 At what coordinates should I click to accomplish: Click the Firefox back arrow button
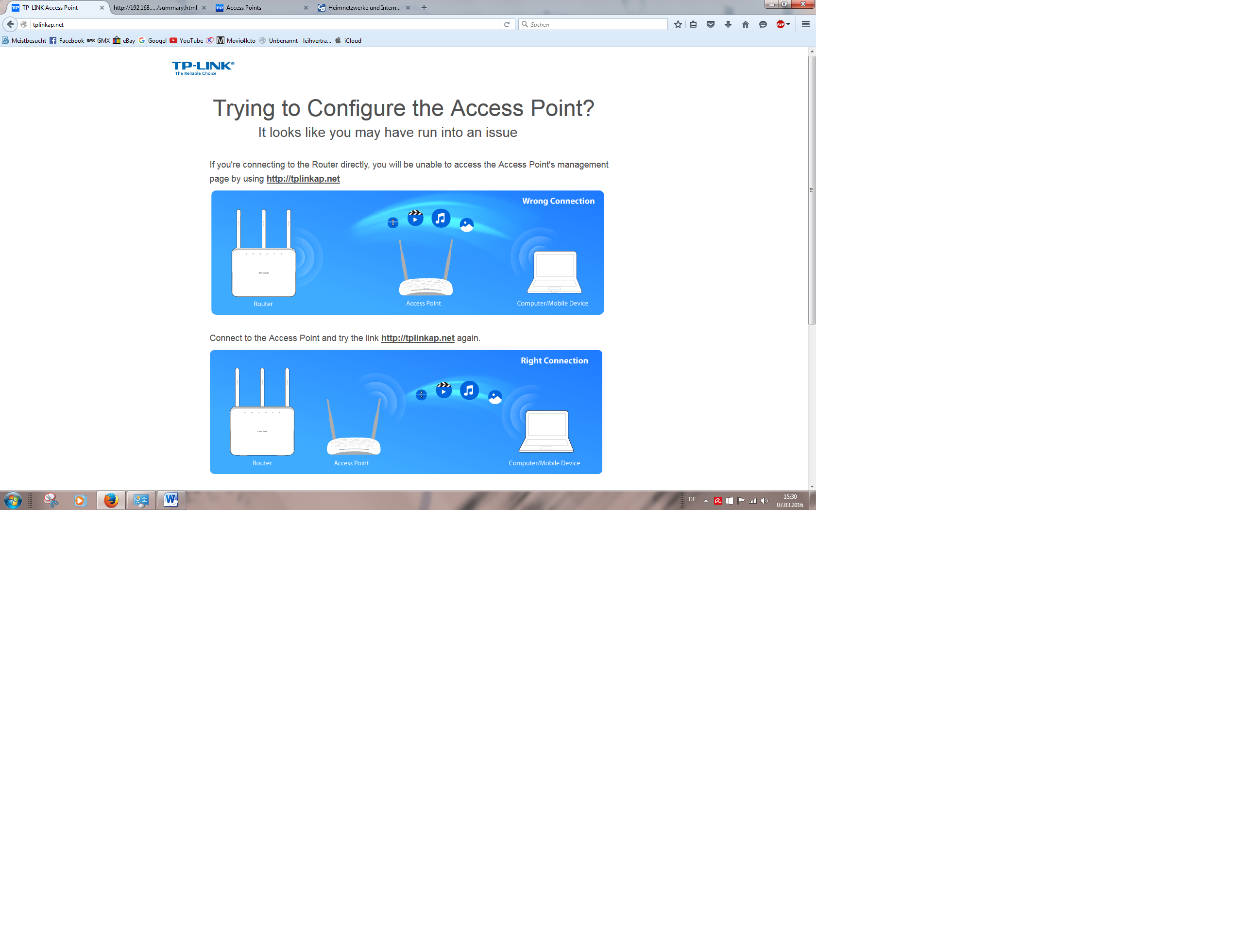click(10, 24)
